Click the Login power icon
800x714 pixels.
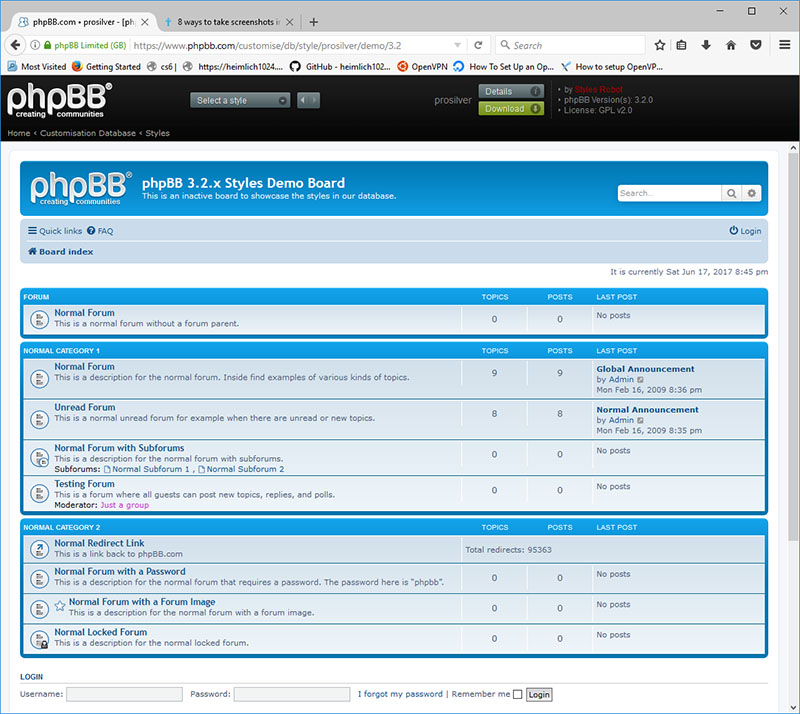[733, 231]
